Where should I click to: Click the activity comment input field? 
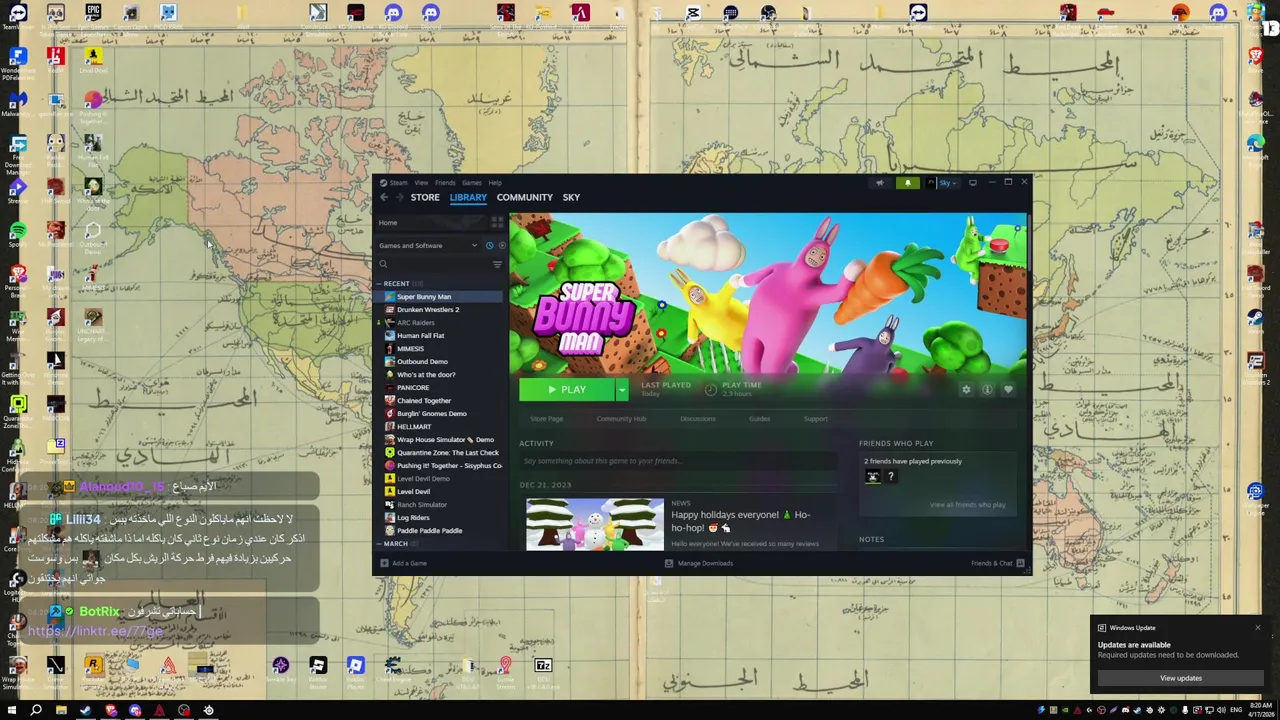678,461
